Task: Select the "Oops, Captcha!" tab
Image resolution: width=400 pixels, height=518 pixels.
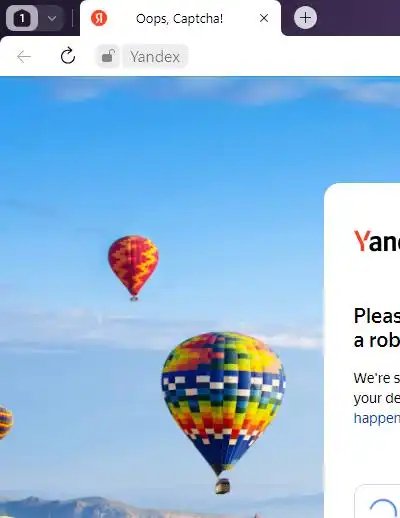Action: click(x=180, y=19)
